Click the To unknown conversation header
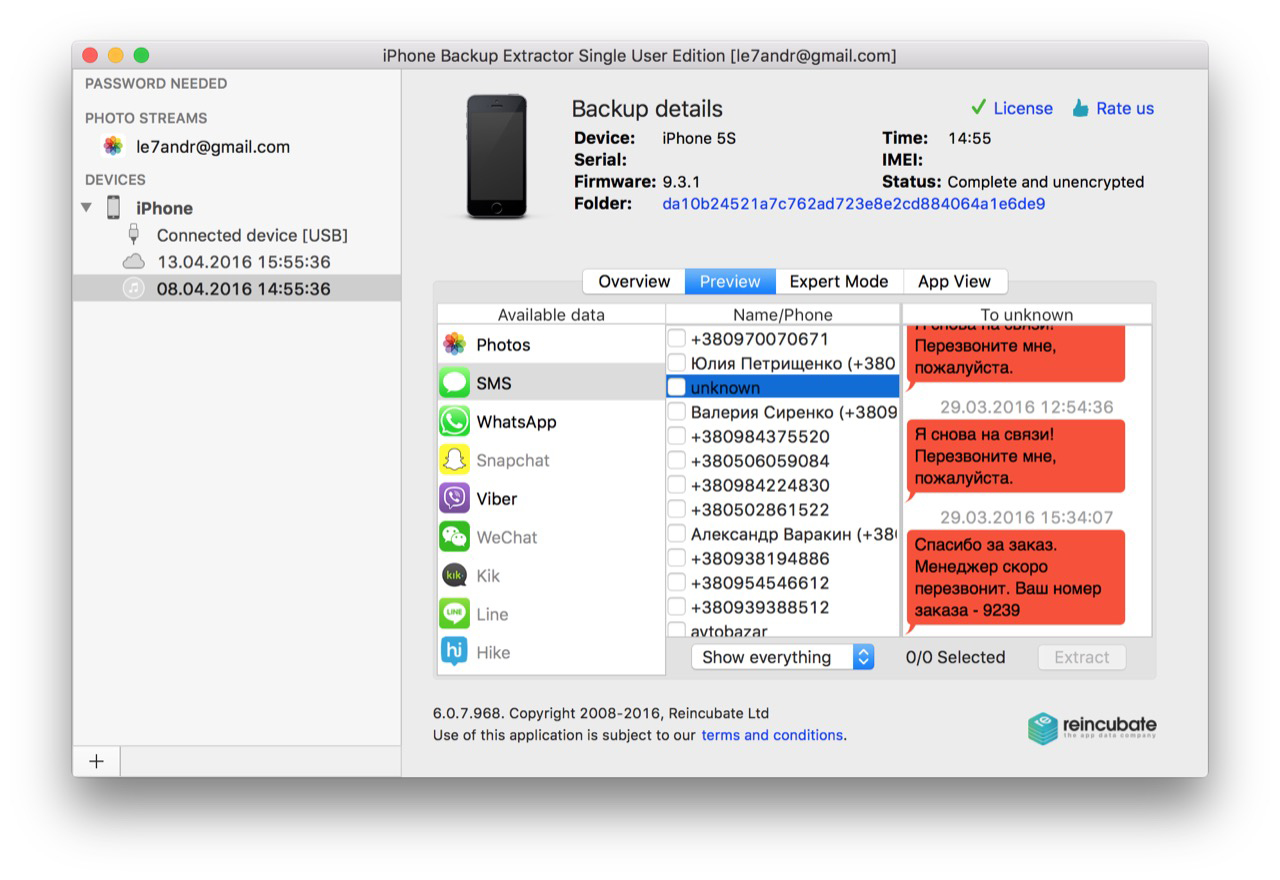 [x=1027, y=314]
